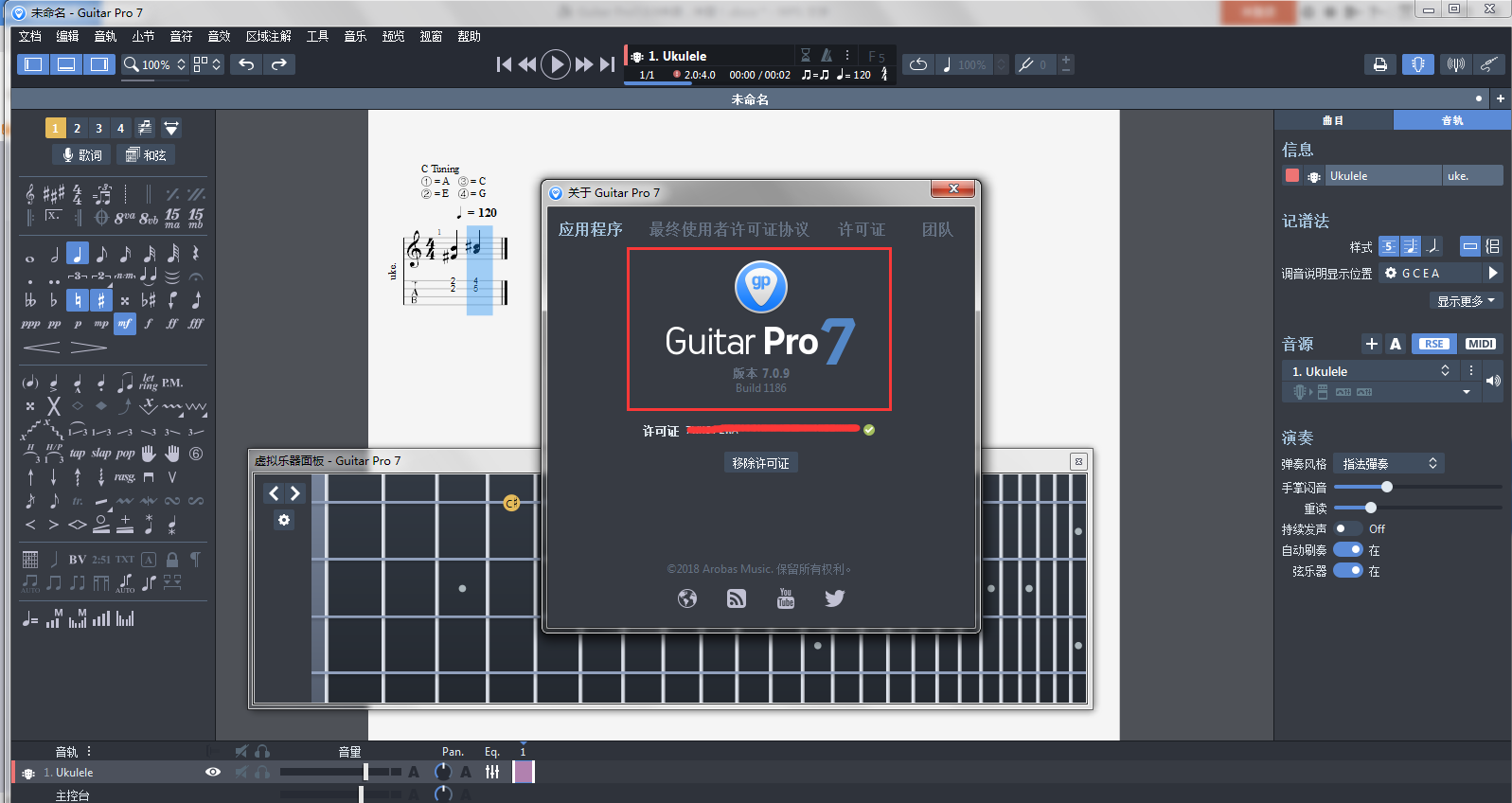This screenshot has height=803, width=1512.
Task: Toggle Ukulele track visibility eye
Action: point(213,772)
